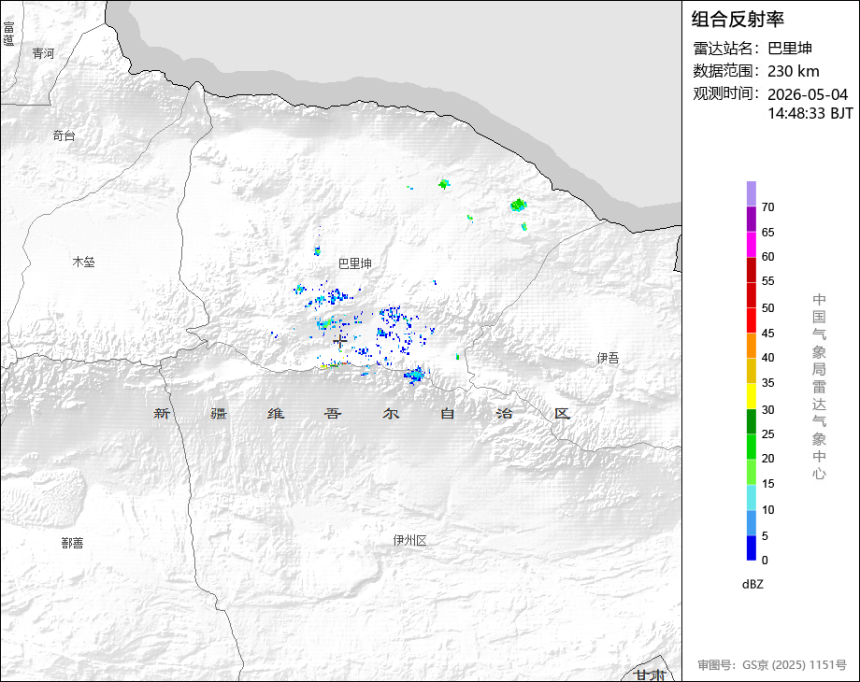Click the 伊州区 label on the map
This screenshot has width=860, height=682.
coord(410,540)
